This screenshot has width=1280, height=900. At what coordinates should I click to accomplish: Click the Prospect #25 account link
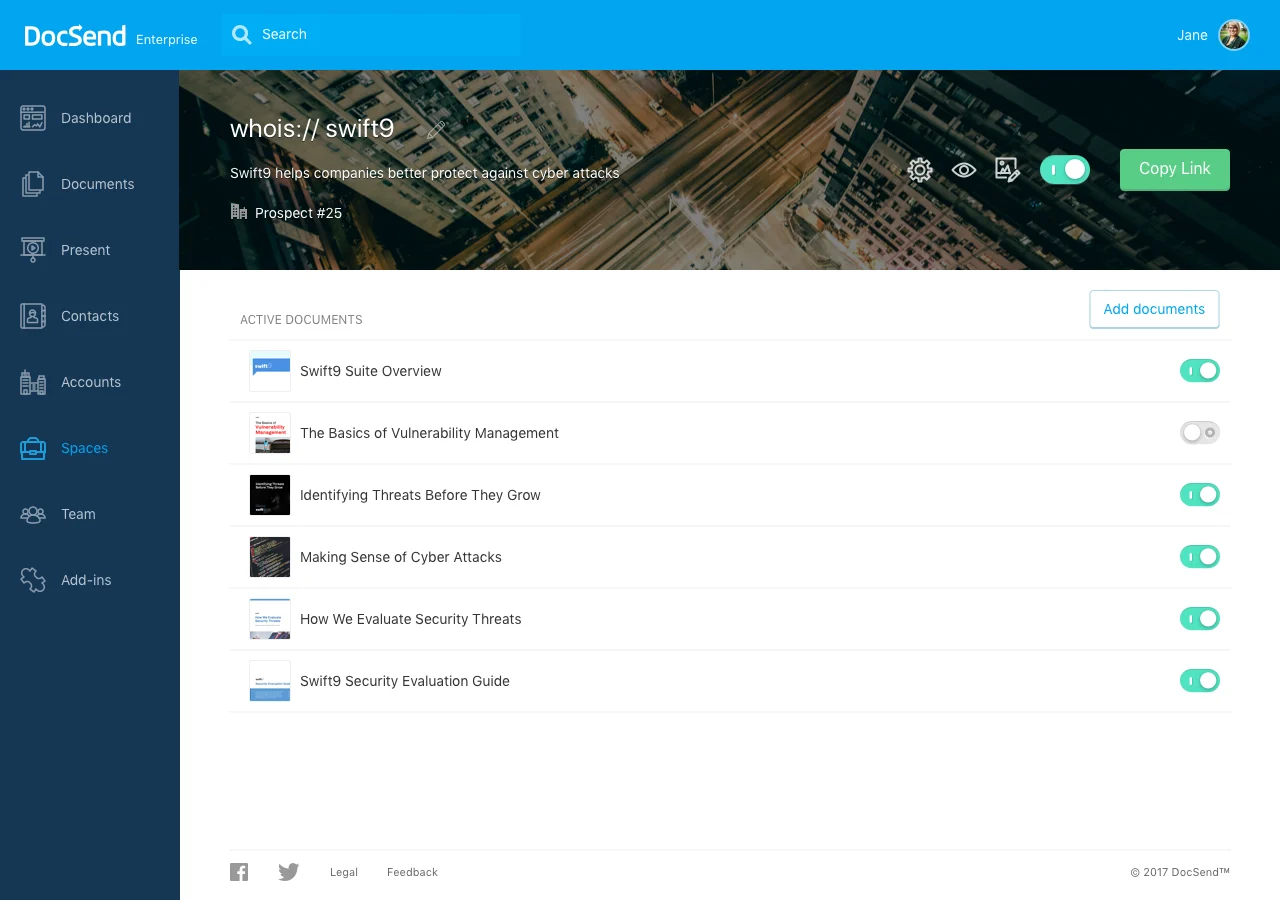point(298,213)
